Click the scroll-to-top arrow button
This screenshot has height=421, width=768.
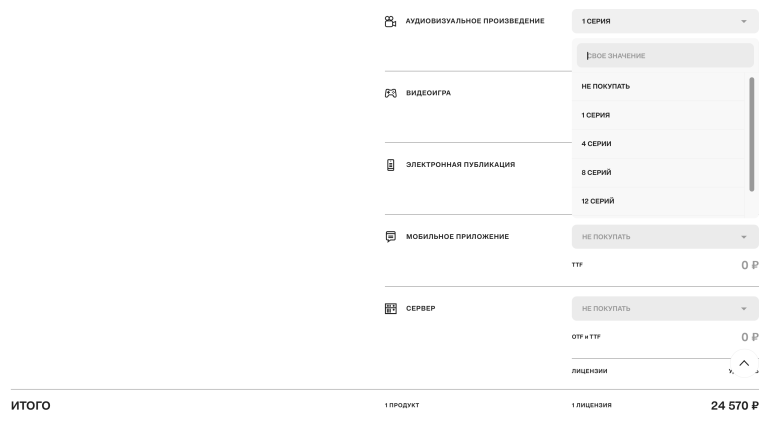744,363
